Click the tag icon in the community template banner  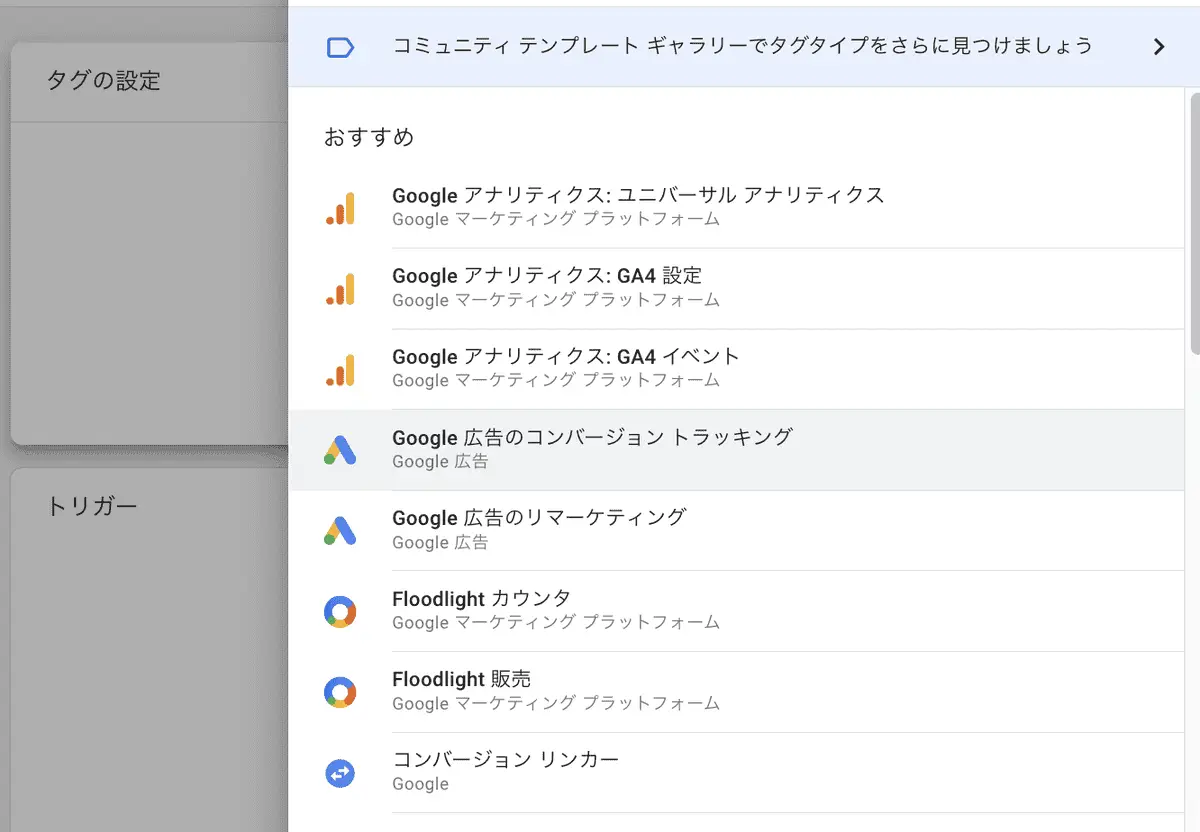pyautogui.click(x=340, y=47)
